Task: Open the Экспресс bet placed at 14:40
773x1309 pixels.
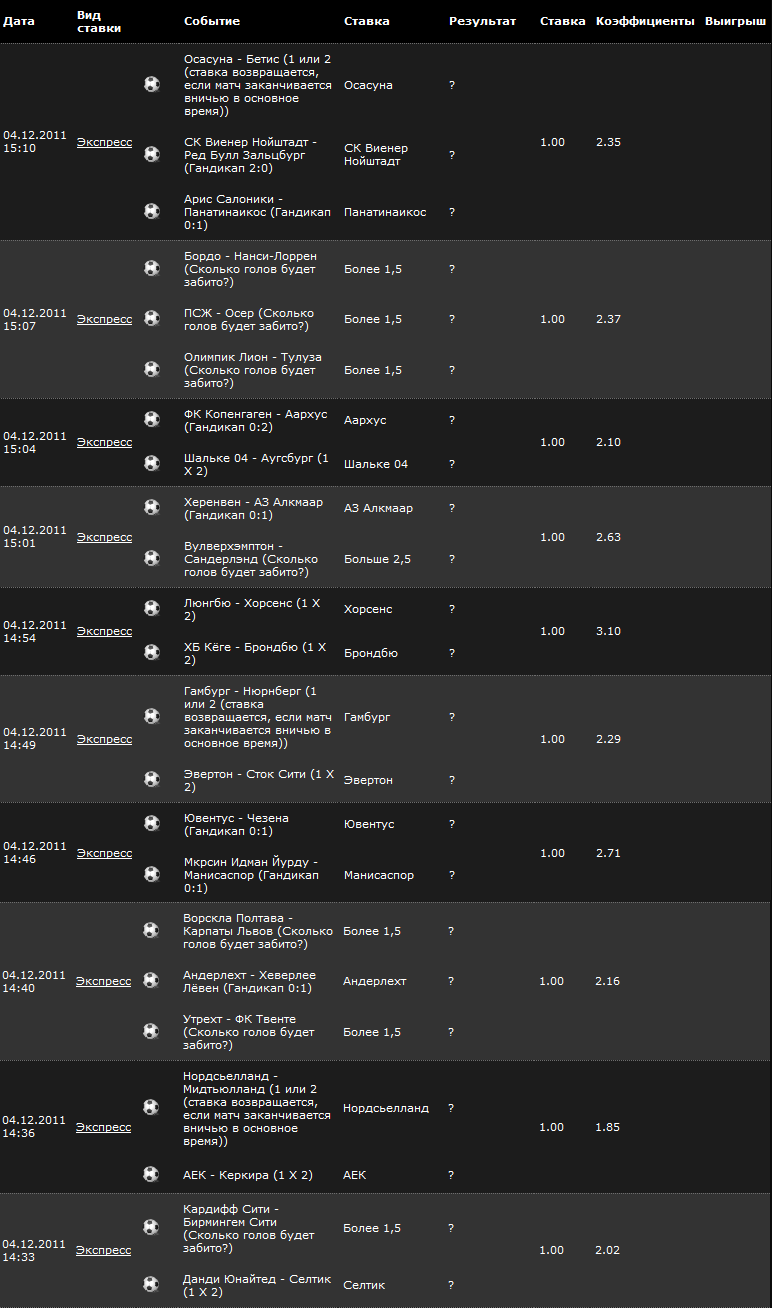Action: 103,981
